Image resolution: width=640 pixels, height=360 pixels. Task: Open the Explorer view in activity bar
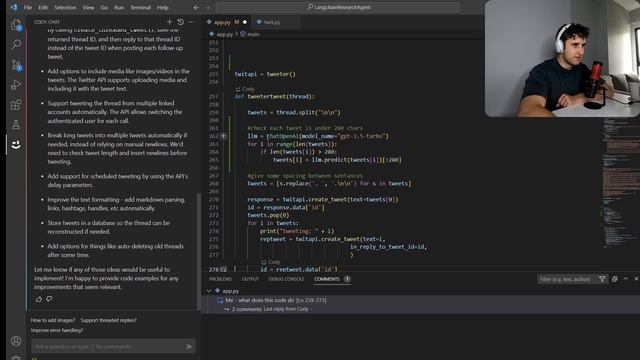pyautogui.click(x=16, y=25)
